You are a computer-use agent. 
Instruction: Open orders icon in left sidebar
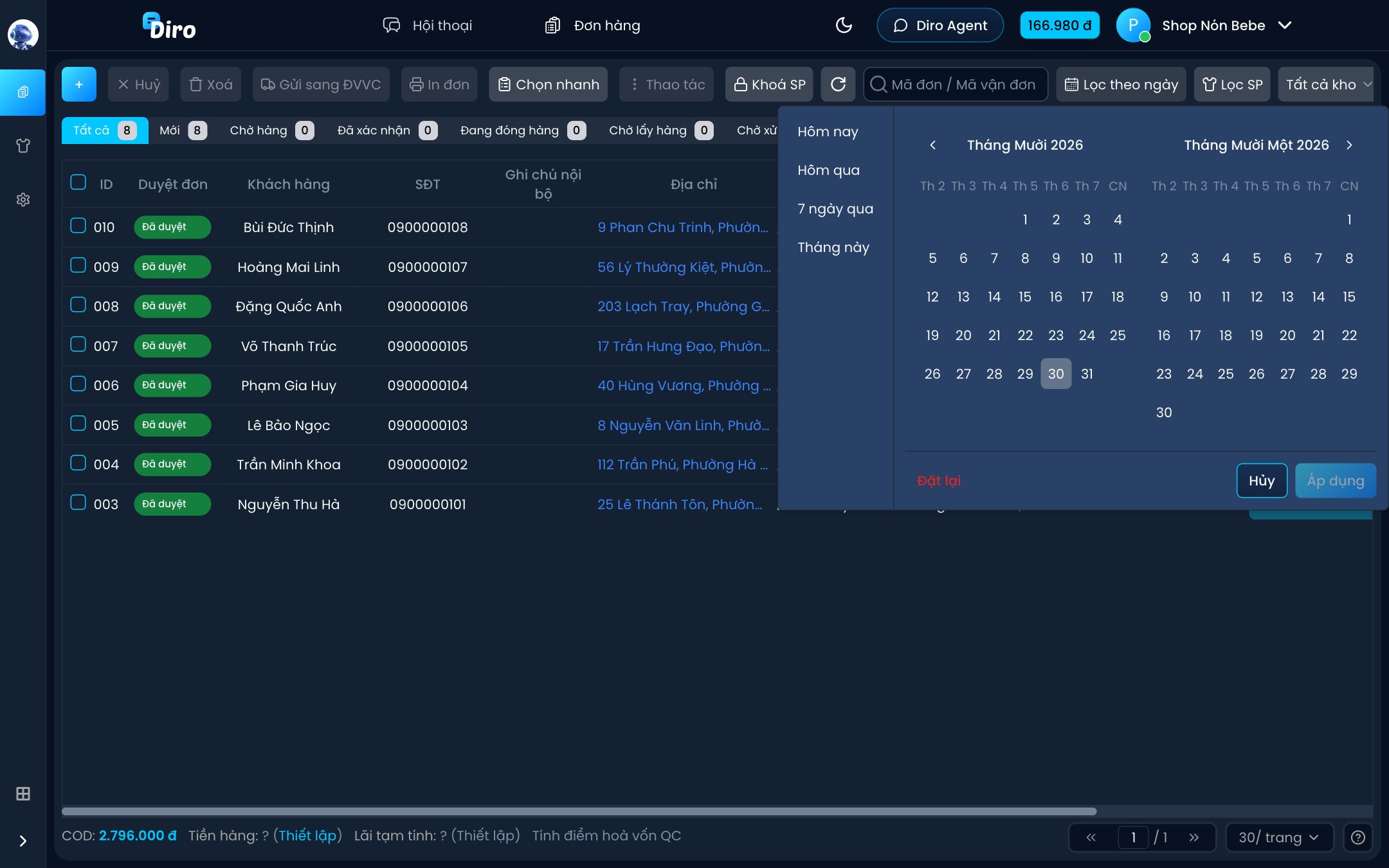(23, 92)
